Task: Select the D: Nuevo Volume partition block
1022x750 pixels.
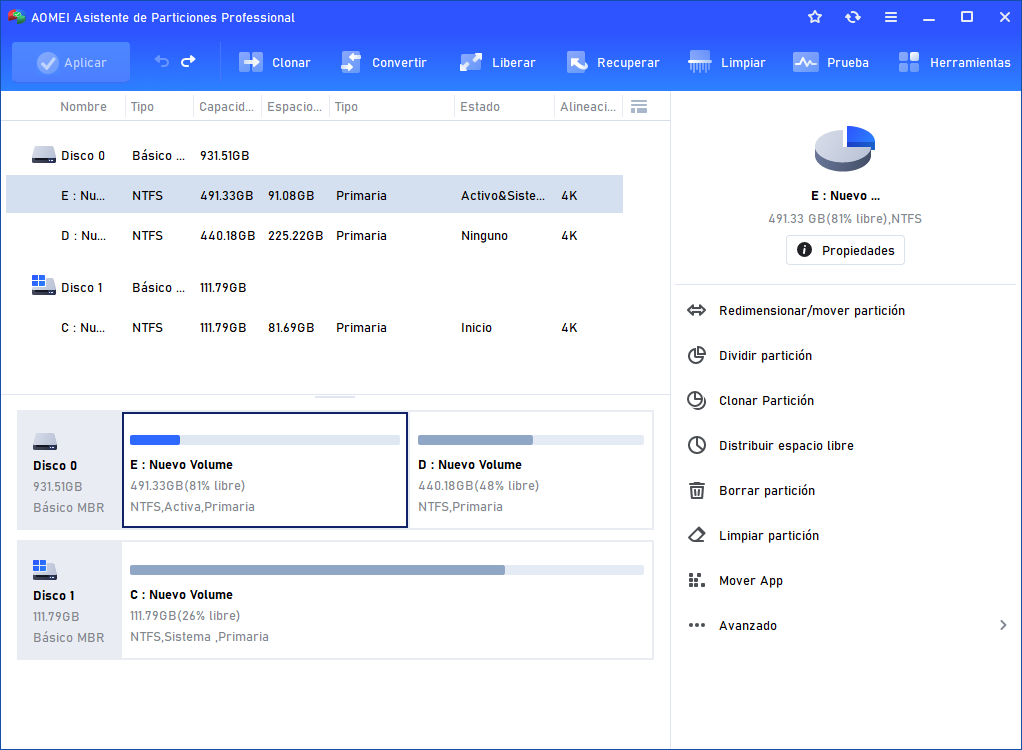Action: click(530, 470)
